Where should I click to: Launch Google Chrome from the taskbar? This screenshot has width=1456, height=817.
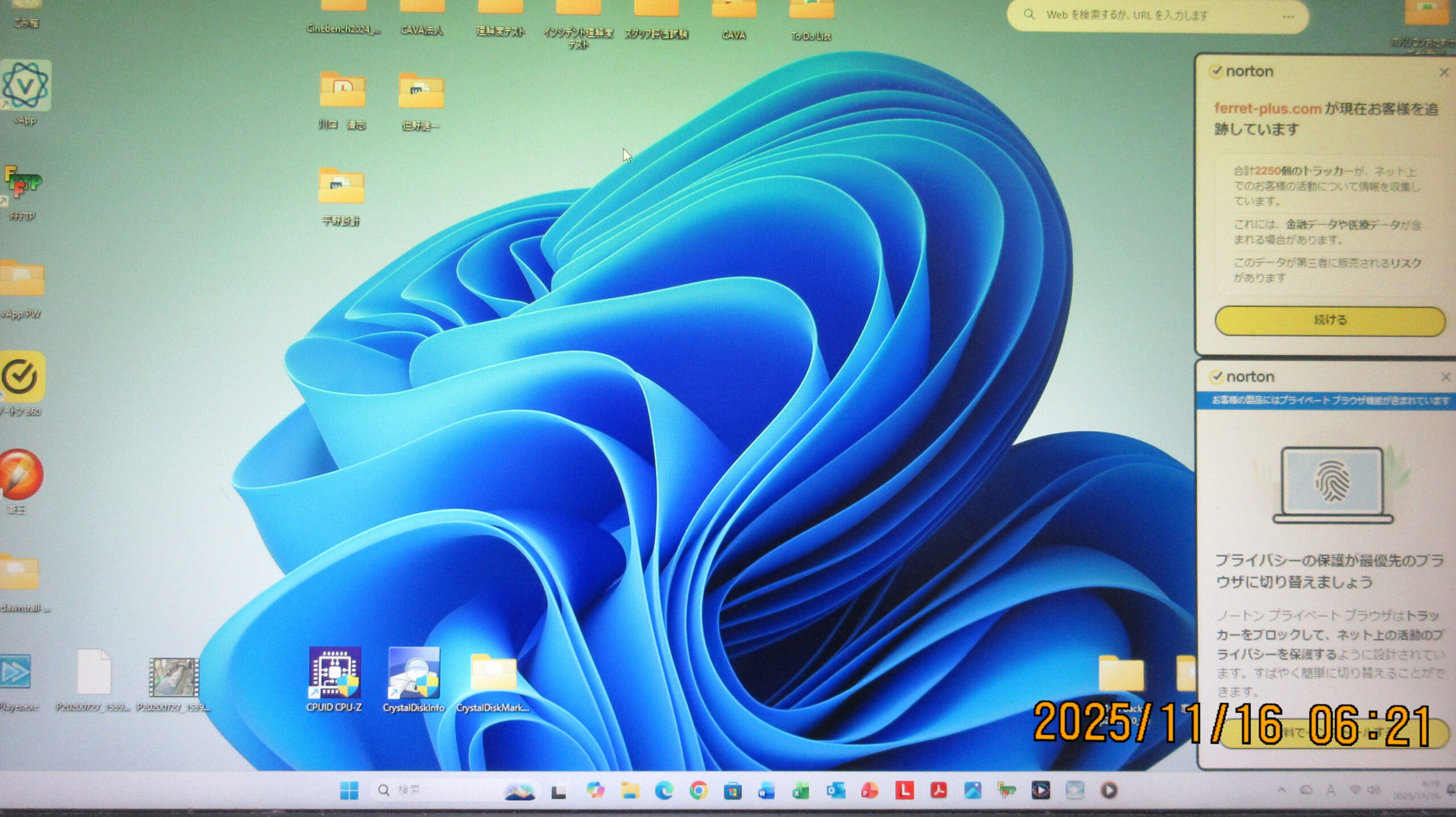(698, 790)
